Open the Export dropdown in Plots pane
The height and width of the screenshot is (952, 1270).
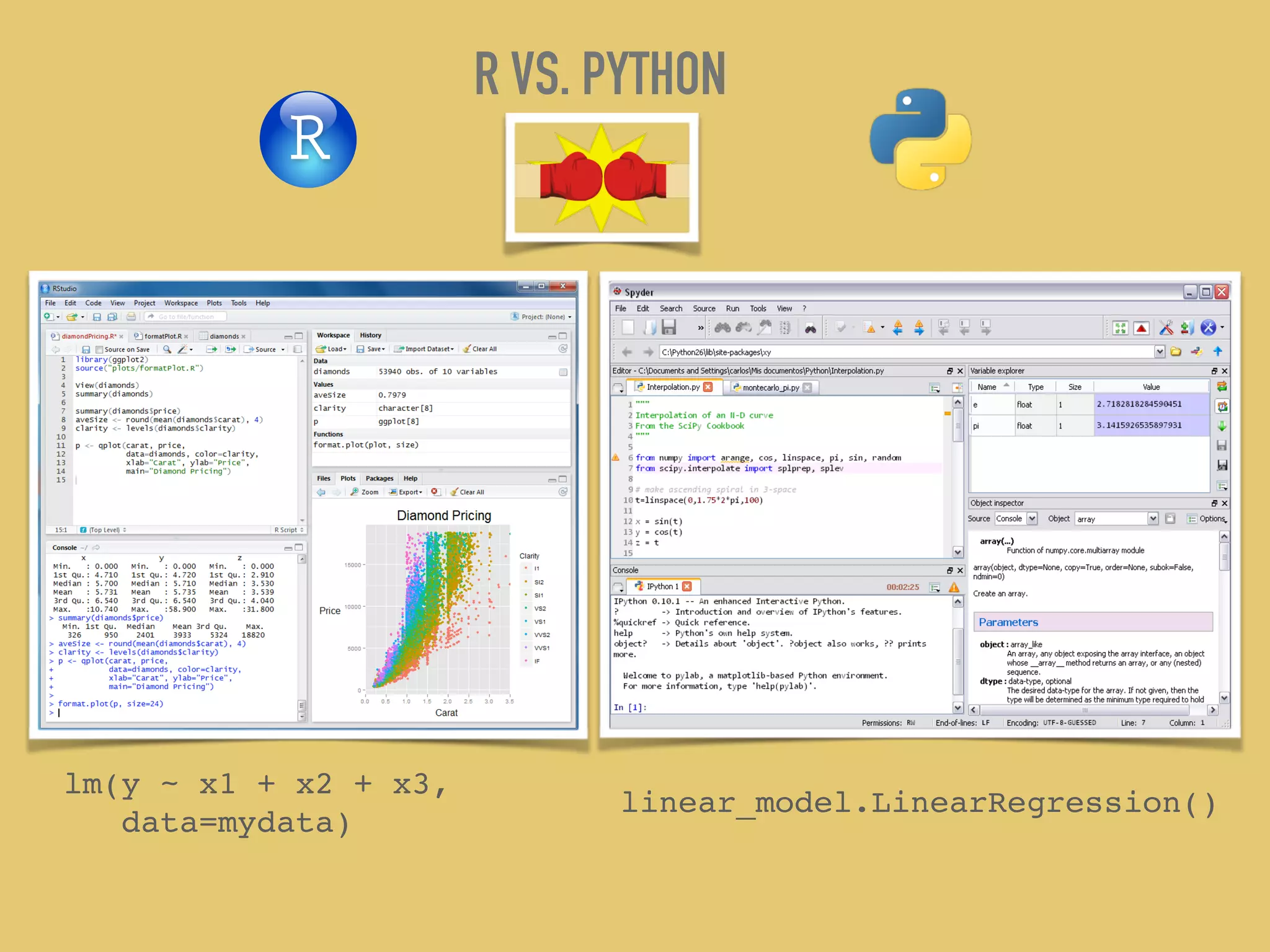(x=406, y=492)
